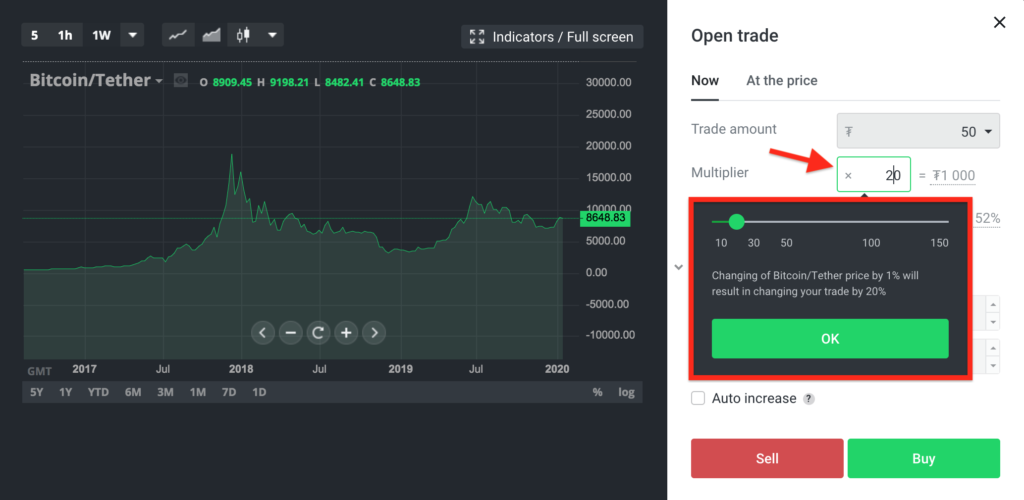Select the 5Y date range
This screenshot has width=1024, height=500.
(x=37, y=392)
